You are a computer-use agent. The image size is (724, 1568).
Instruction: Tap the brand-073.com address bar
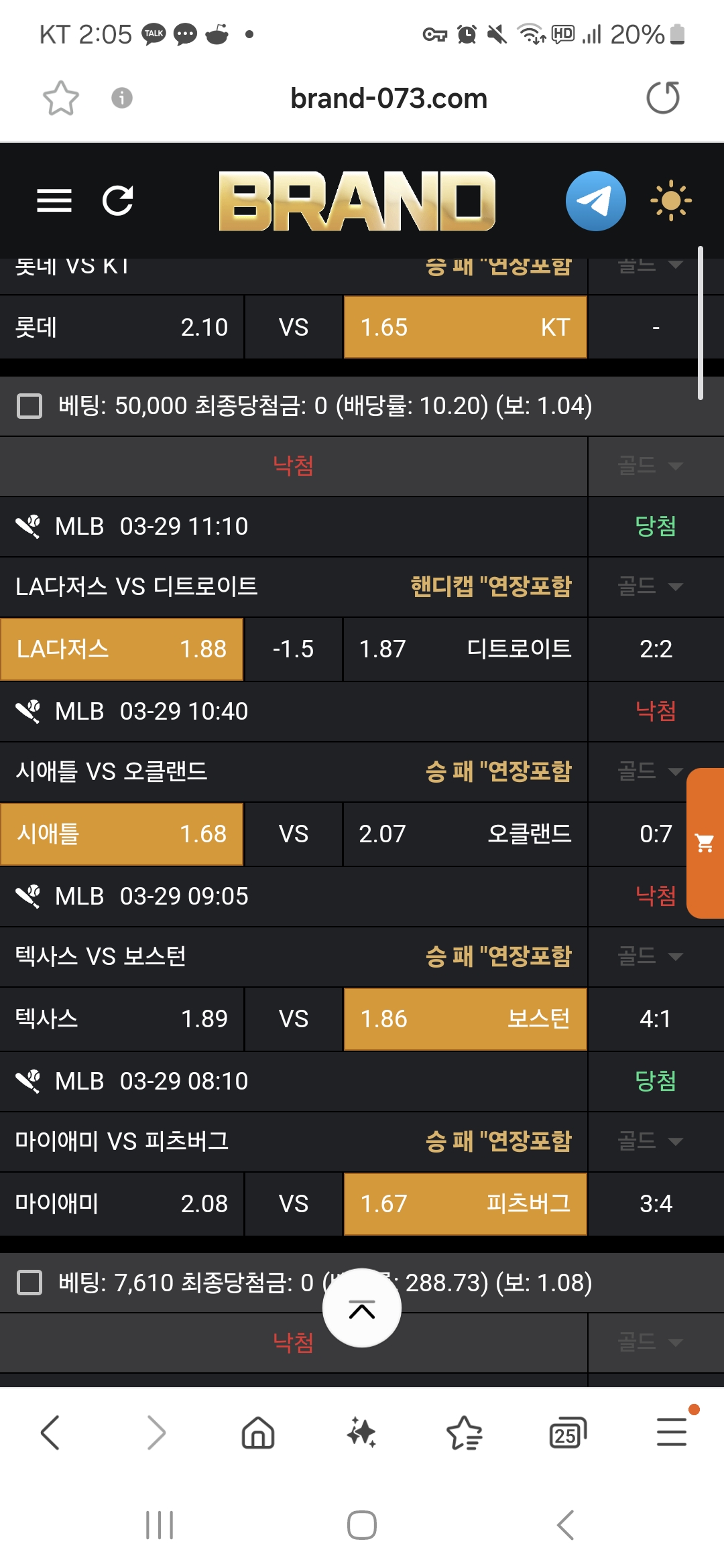[389, 99]
